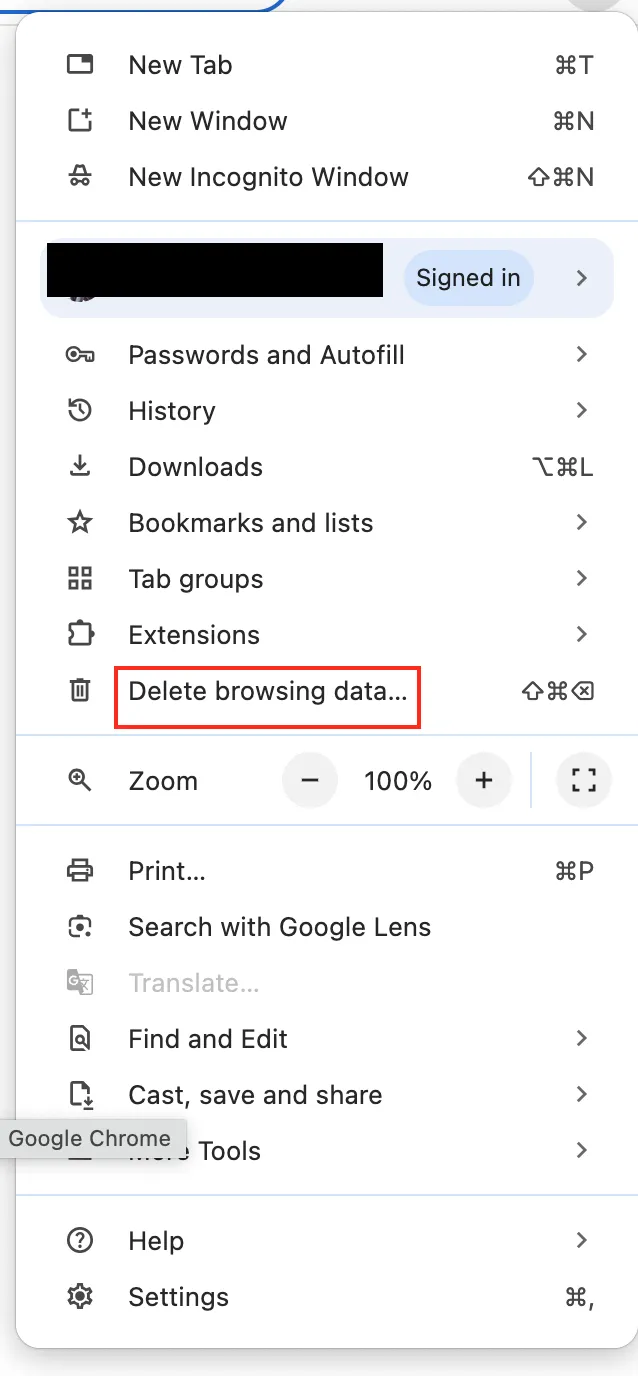The image size is (638, 1376).
Task: Click the Downloads arrow icon
Action: (x=79, y=467)
